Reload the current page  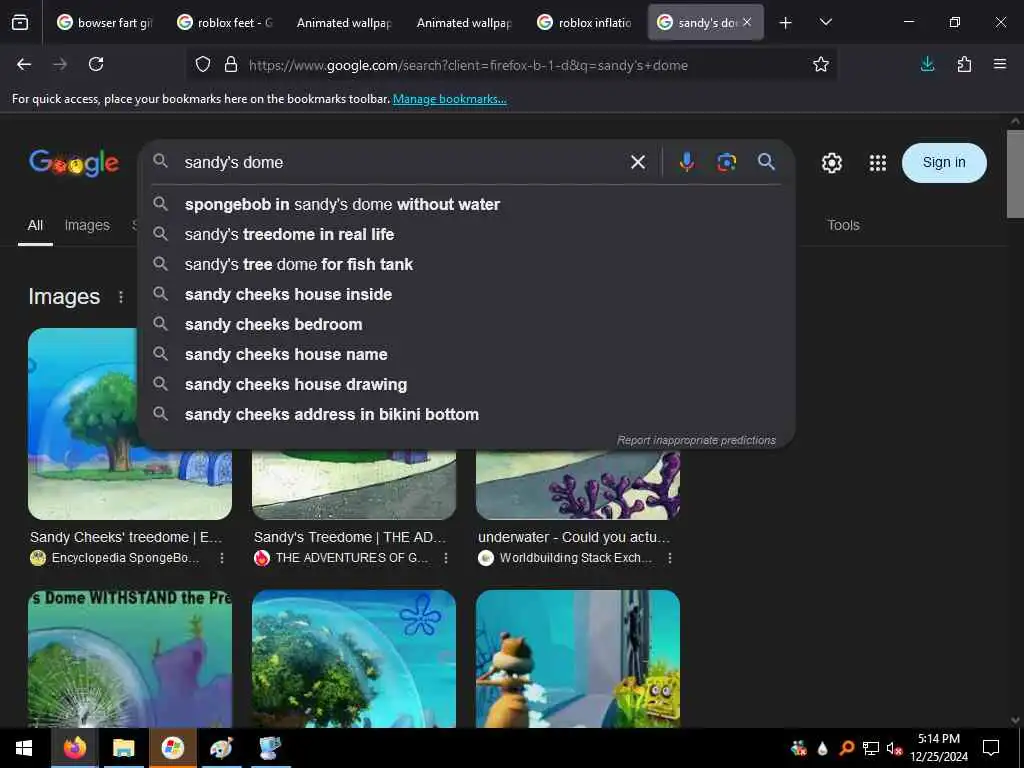(x=96, y=65)
